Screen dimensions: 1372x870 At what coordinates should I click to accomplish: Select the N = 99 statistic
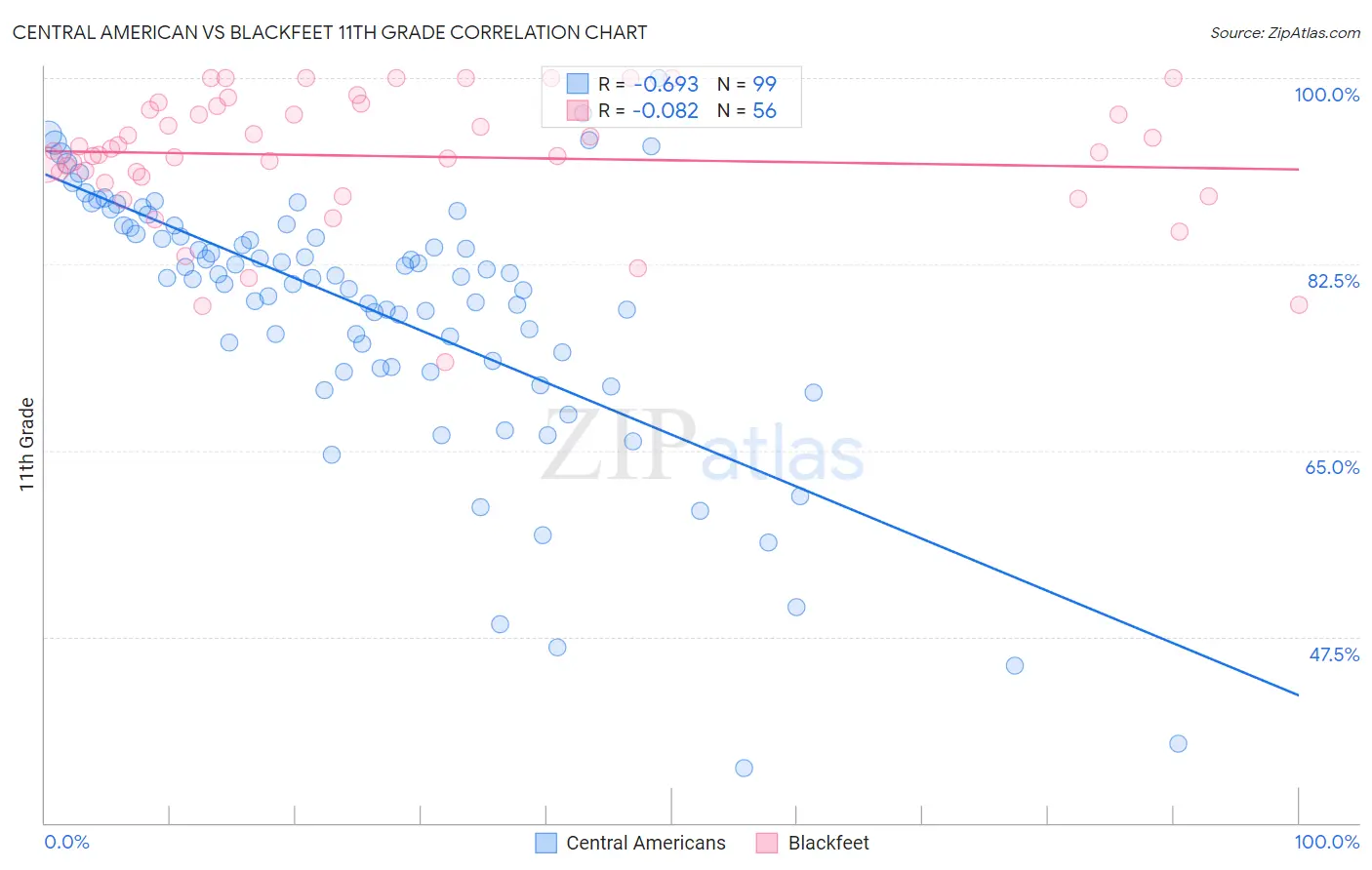(747, 84)
